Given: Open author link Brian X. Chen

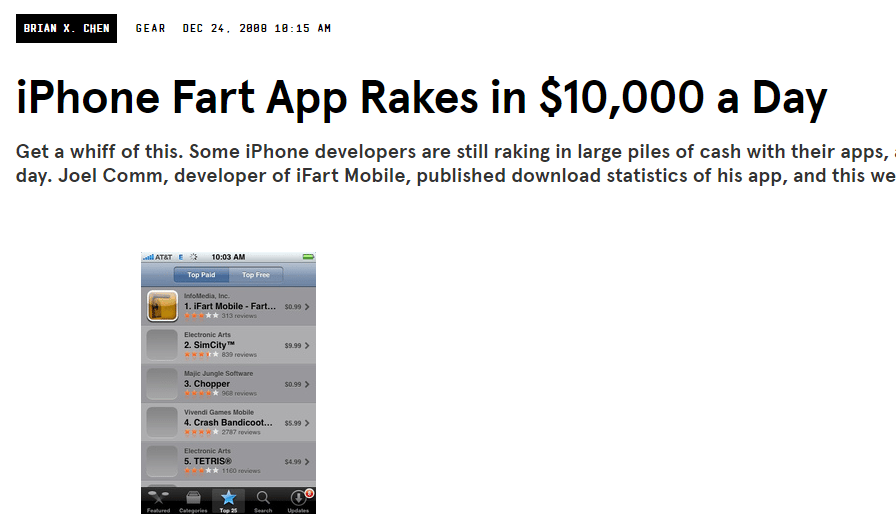Looking at the screenshot, I should 66,29.
